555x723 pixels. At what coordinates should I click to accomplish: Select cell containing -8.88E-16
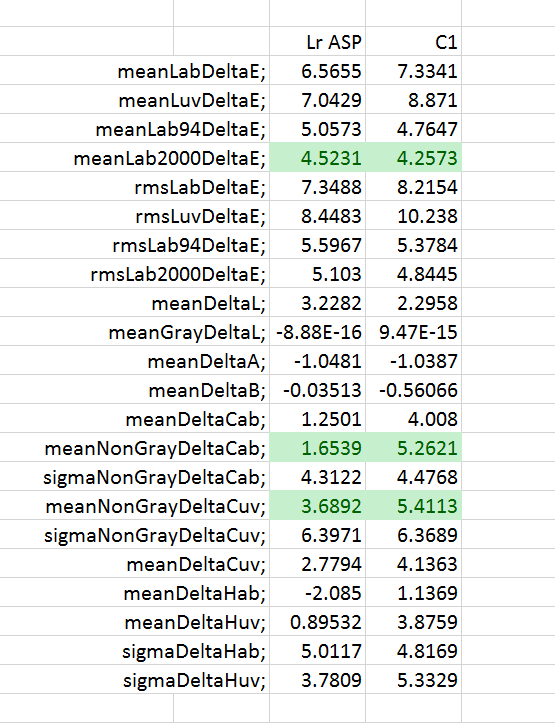pos(318,332)
